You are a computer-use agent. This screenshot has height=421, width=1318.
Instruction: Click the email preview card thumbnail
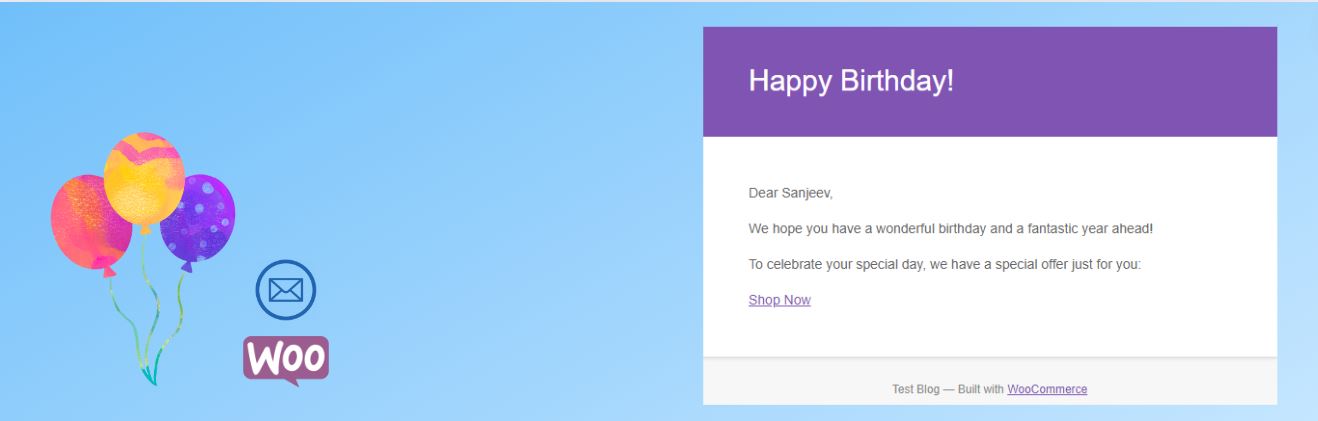pyautogui.click(x=990, y=216)
